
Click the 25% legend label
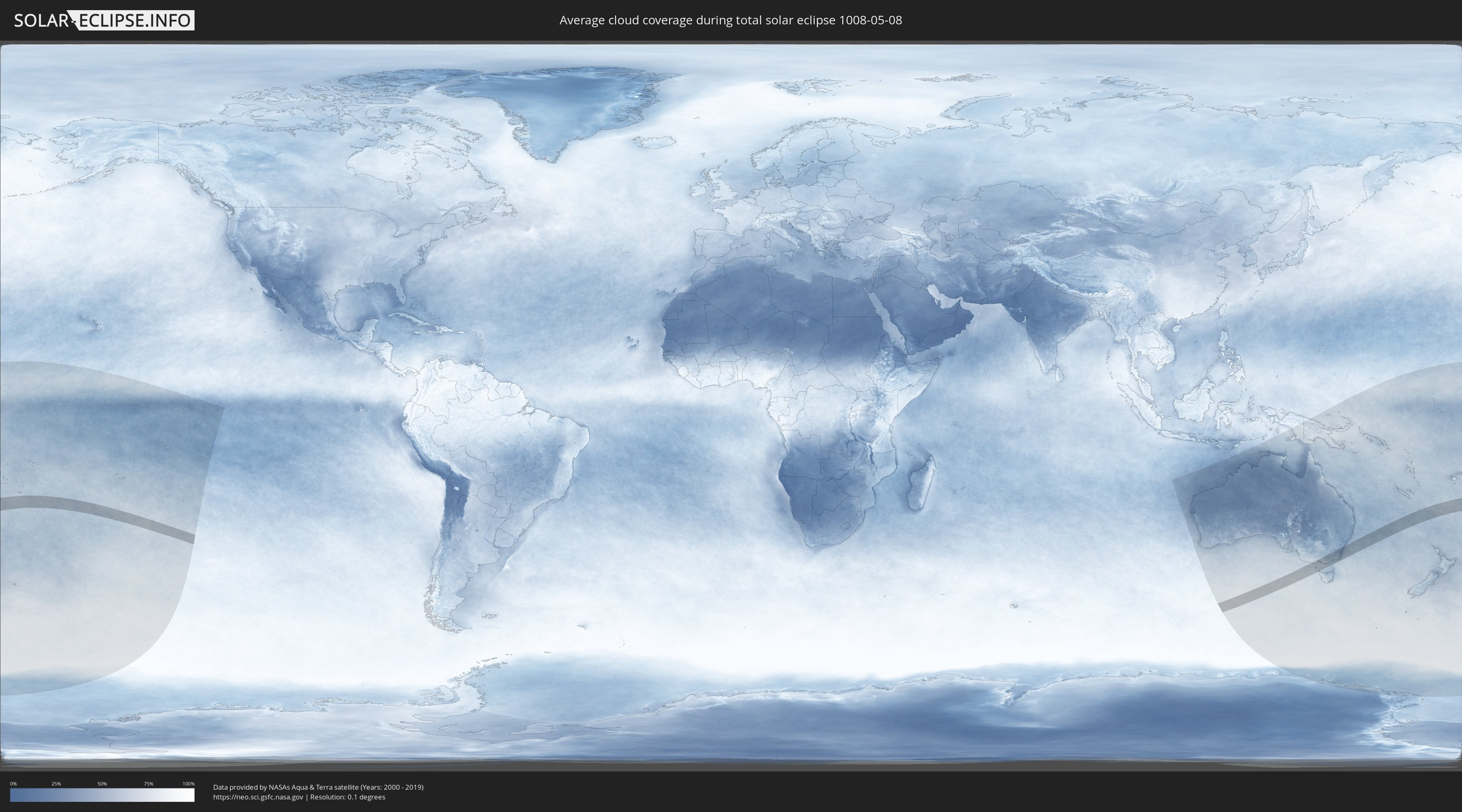point(56,784)
